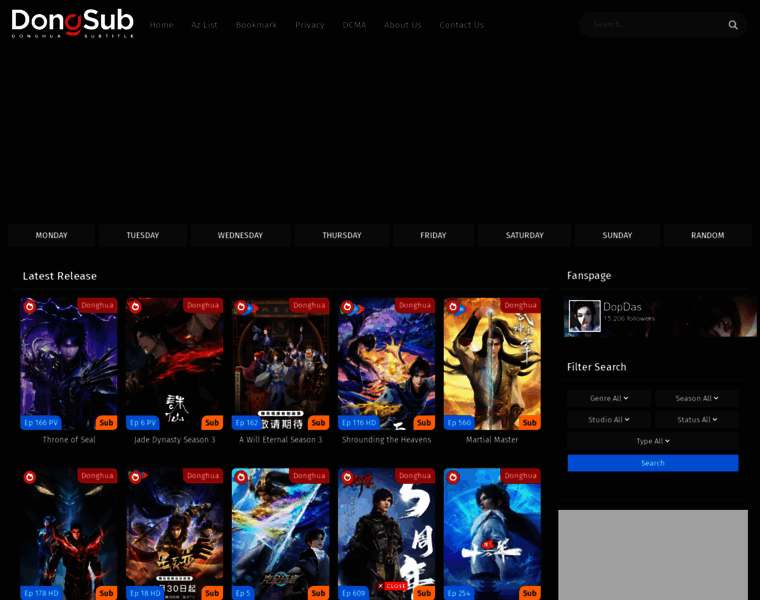Image resolution: width=760 pixels, height=600 pixels.
Task: Select the THURSDAY schedule tab
Action: (342, 236)
